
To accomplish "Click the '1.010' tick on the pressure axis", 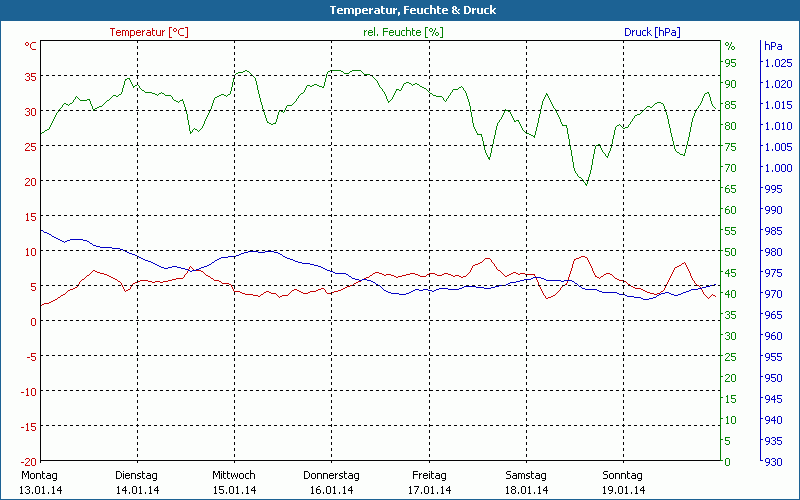I will 779,126.
